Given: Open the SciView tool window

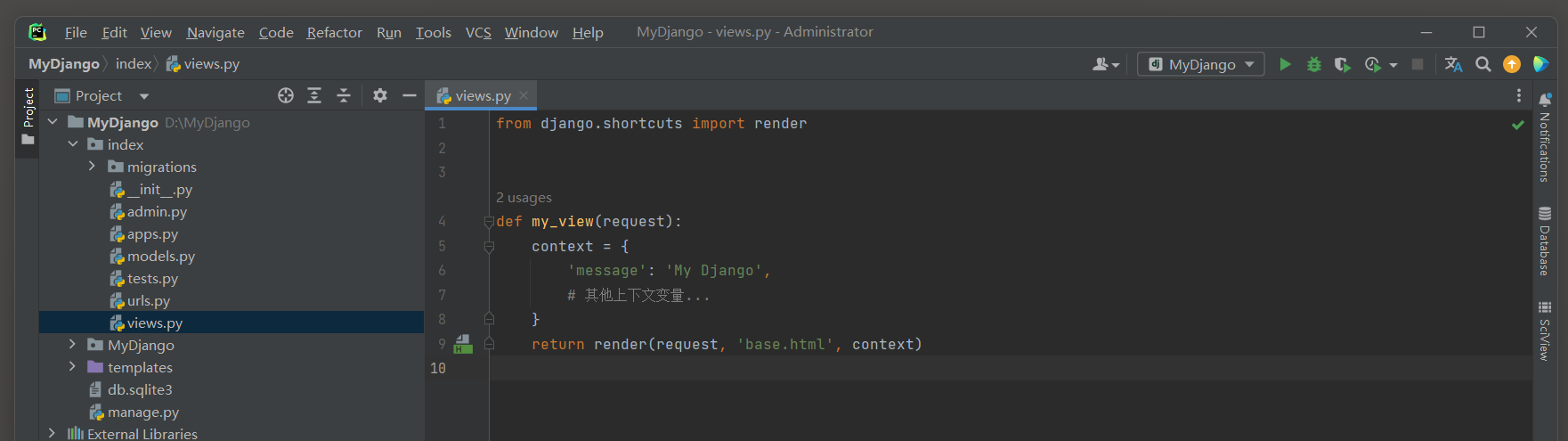Looking at the screenshot, I should point(1545,331).
